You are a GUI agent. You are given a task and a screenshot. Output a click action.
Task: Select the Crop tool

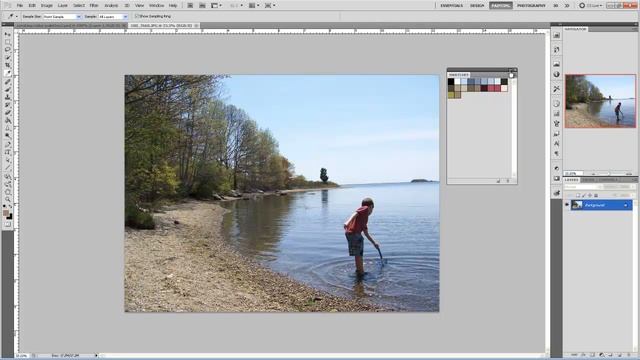pos(8,66)
